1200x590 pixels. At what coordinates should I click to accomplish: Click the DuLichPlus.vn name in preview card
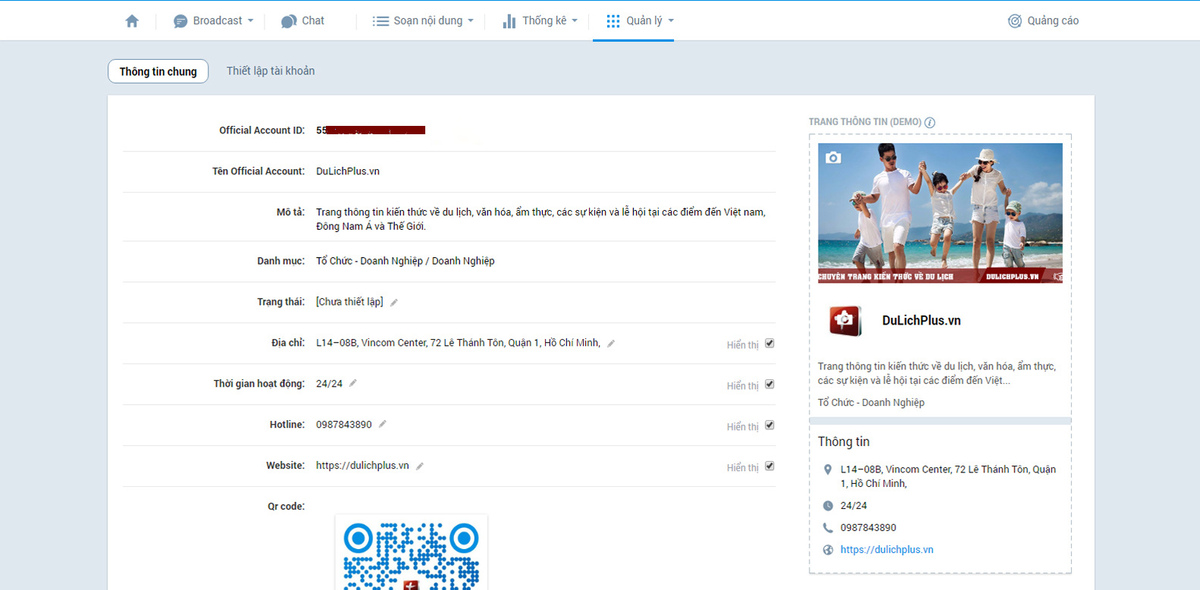[x=921, y=320]
